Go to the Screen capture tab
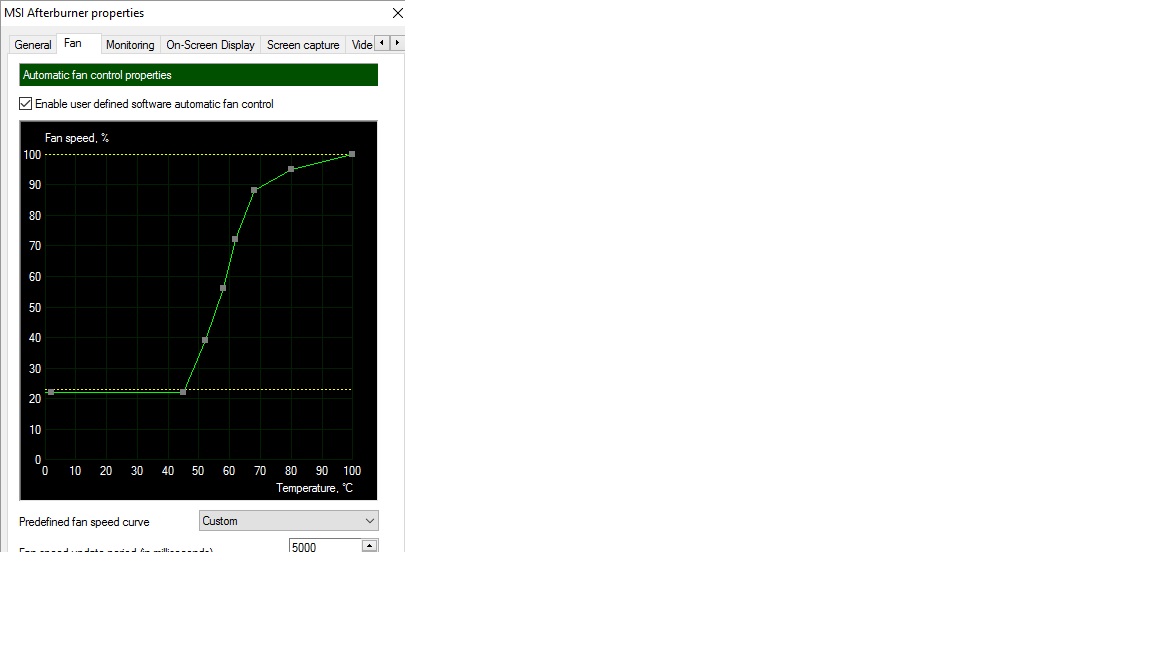1152x648 pixels. [303, 45]
